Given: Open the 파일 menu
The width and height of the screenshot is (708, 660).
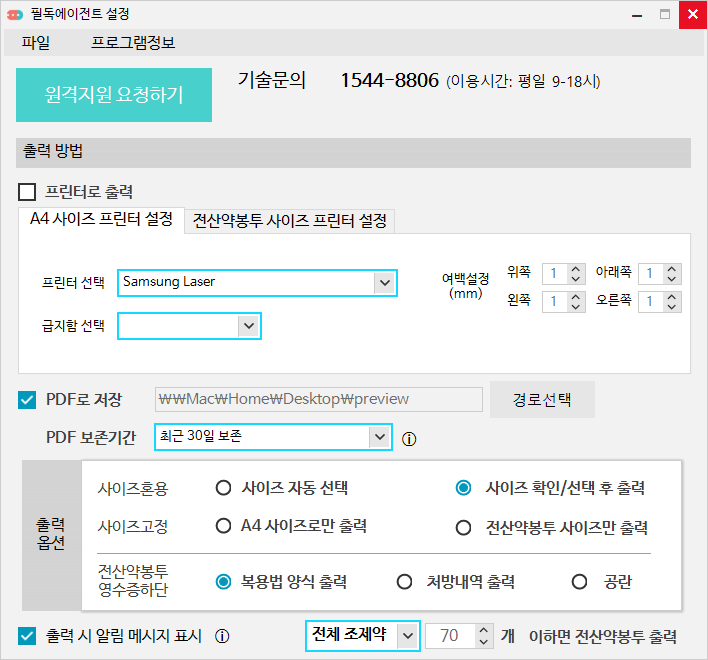Looking at the screenshot, I should 35,43.
